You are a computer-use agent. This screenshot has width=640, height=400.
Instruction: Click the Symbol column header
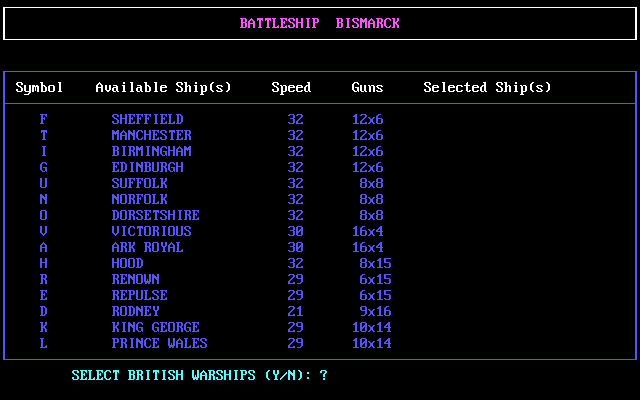coord(39,87)
